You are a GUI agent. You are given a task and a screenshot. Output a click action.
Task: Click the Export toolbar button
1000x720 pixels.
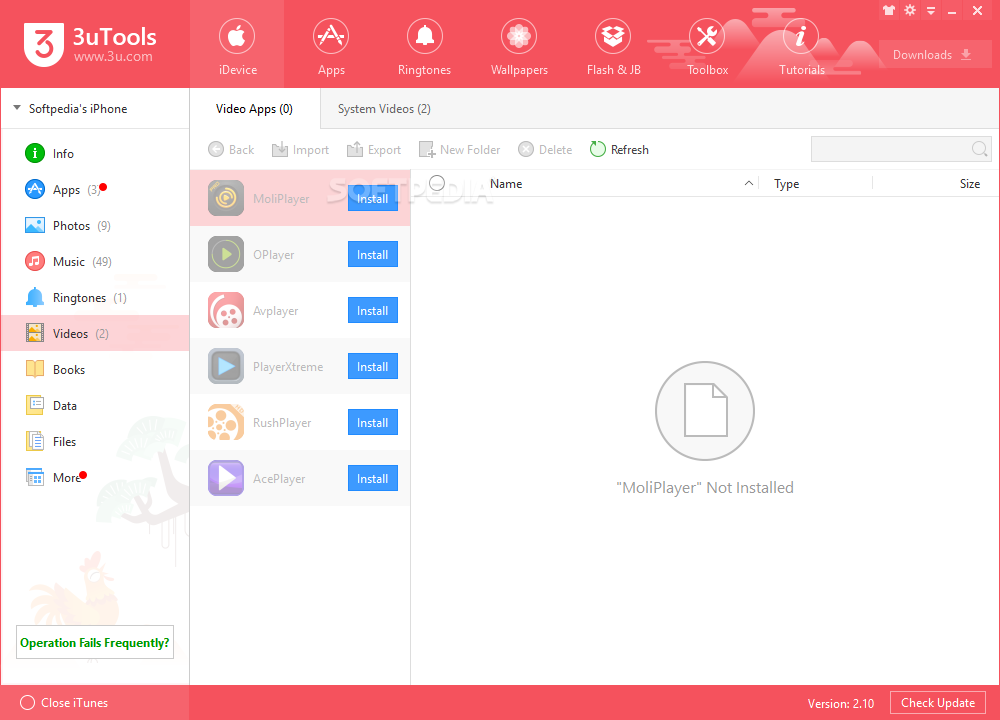pyautogui.click(x=374, y=149)
